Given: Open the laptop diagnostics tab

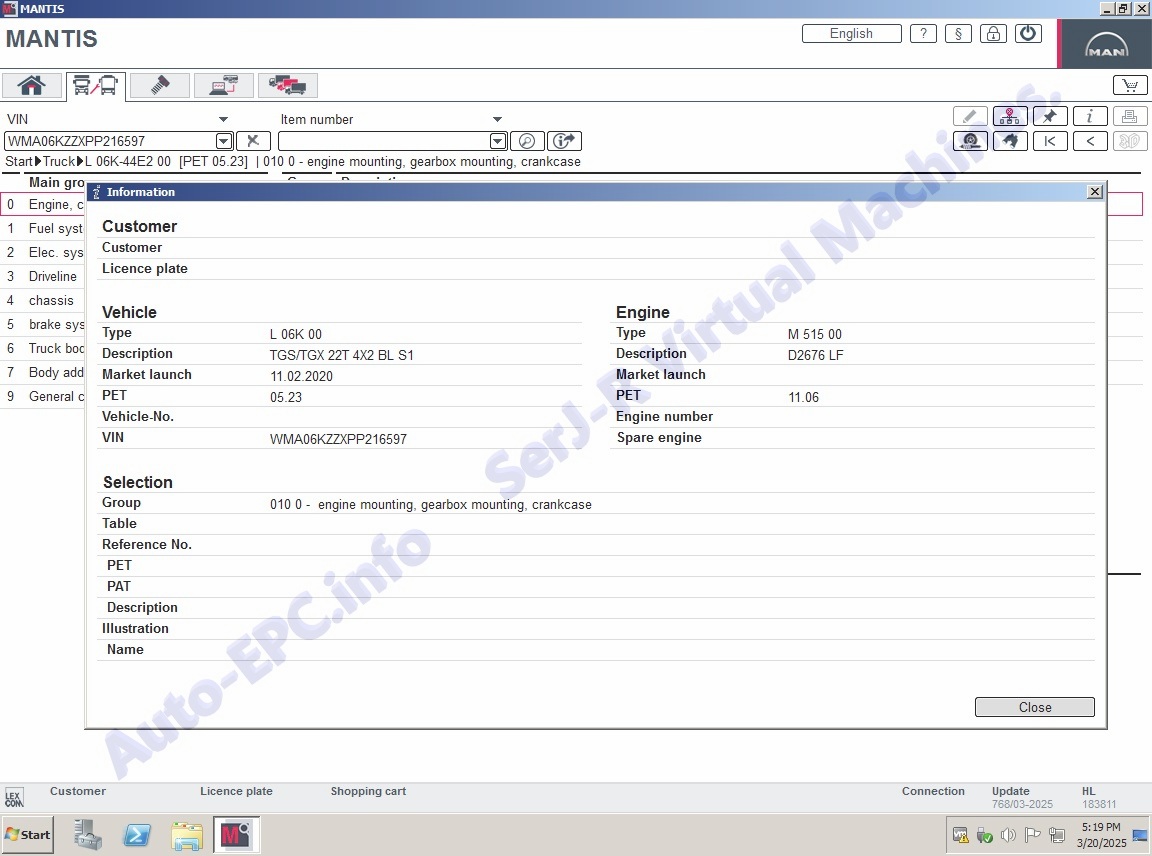Looking at the screenshot, I should pos(223,85).
